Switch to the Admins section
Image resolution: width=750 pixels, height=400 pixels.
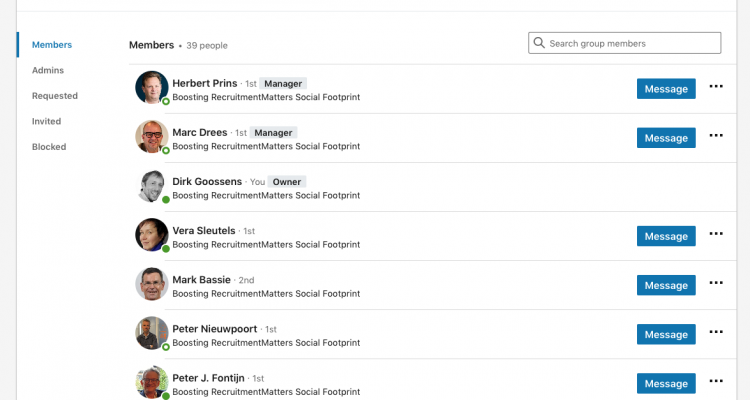click(48, 70)
